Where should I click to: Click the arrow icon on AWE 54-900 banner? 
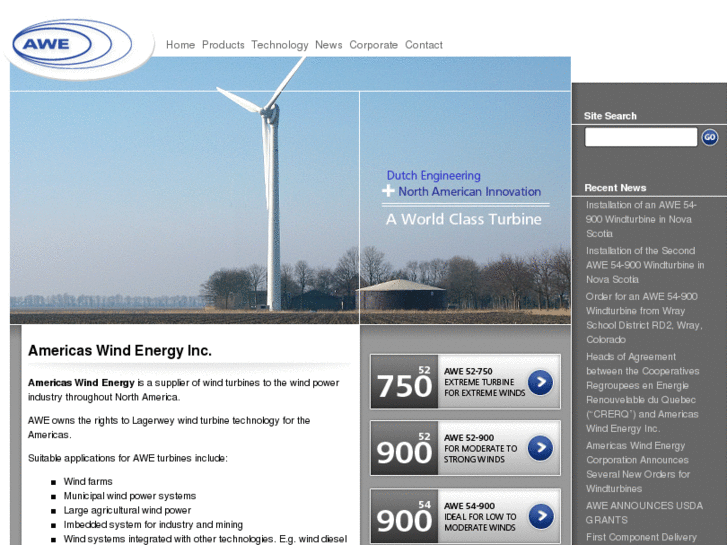[x=541, y=516]
